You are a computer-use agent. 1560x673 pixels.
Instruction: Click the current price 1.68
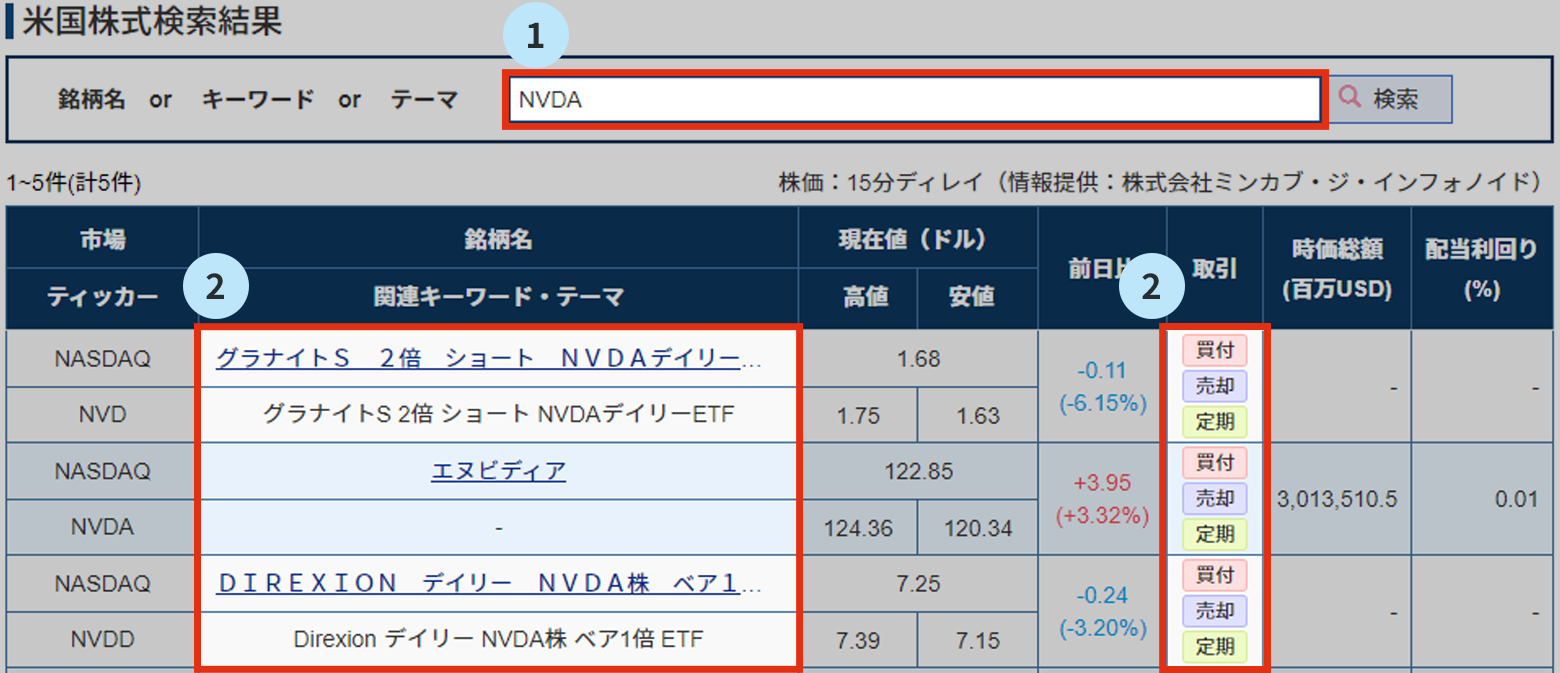click(919, 359)
